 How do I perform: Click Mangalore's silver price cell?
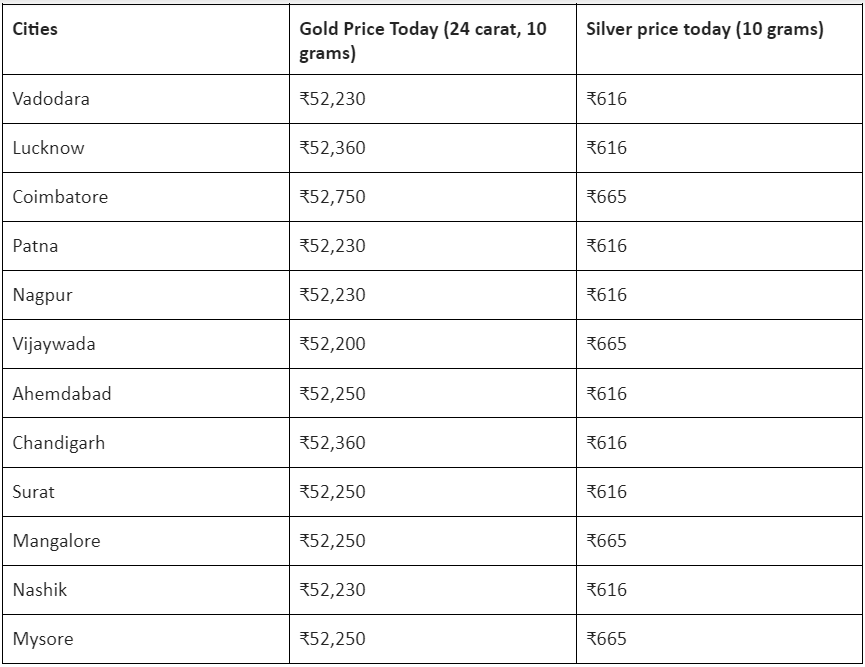coord(606,540)
